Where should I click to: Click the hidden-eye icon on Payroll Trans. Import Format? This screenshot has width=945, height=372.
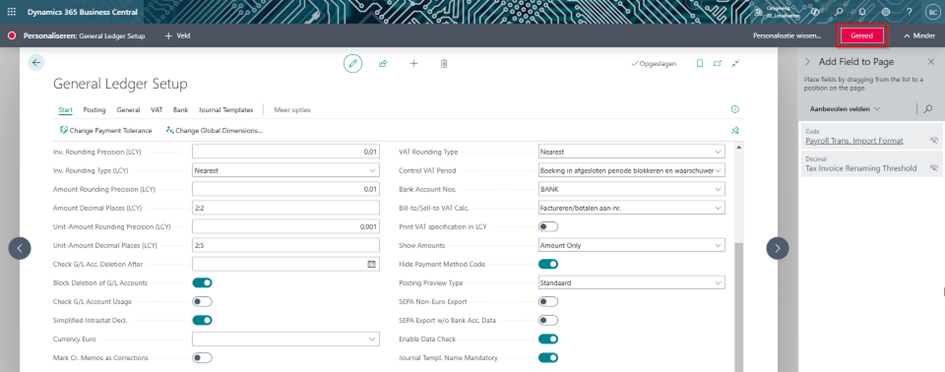(934, 140)
